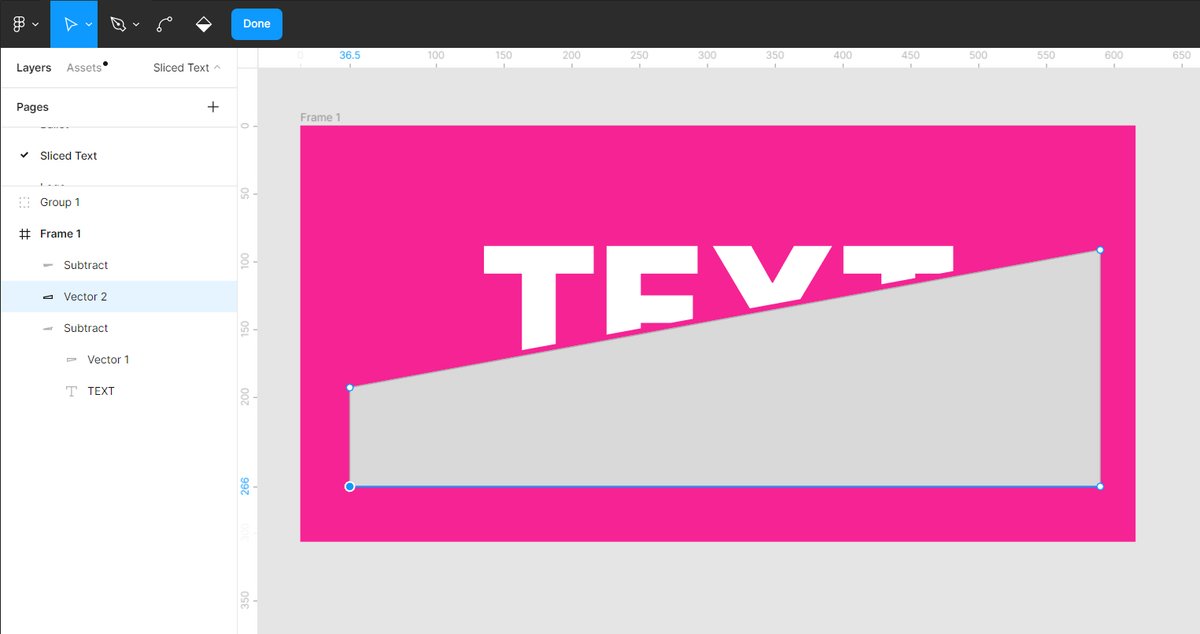
Task: Select the first Subtract layer above Vector 2
Action: (x=118, y=265)
